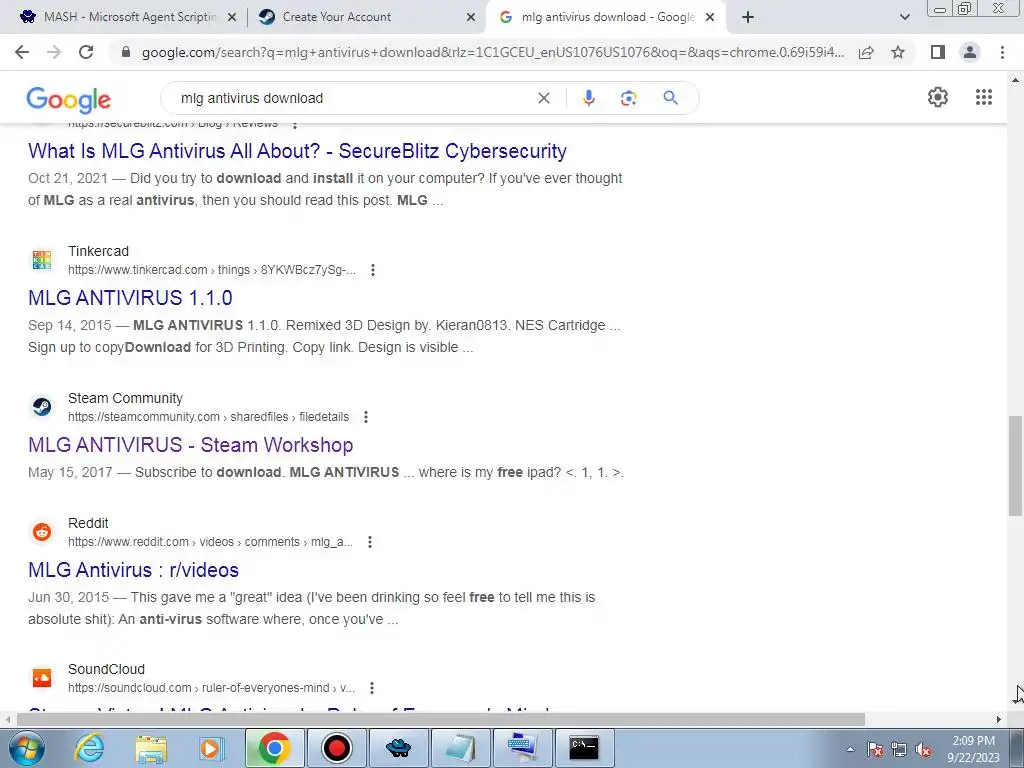Reload the current page

point(86,52)
